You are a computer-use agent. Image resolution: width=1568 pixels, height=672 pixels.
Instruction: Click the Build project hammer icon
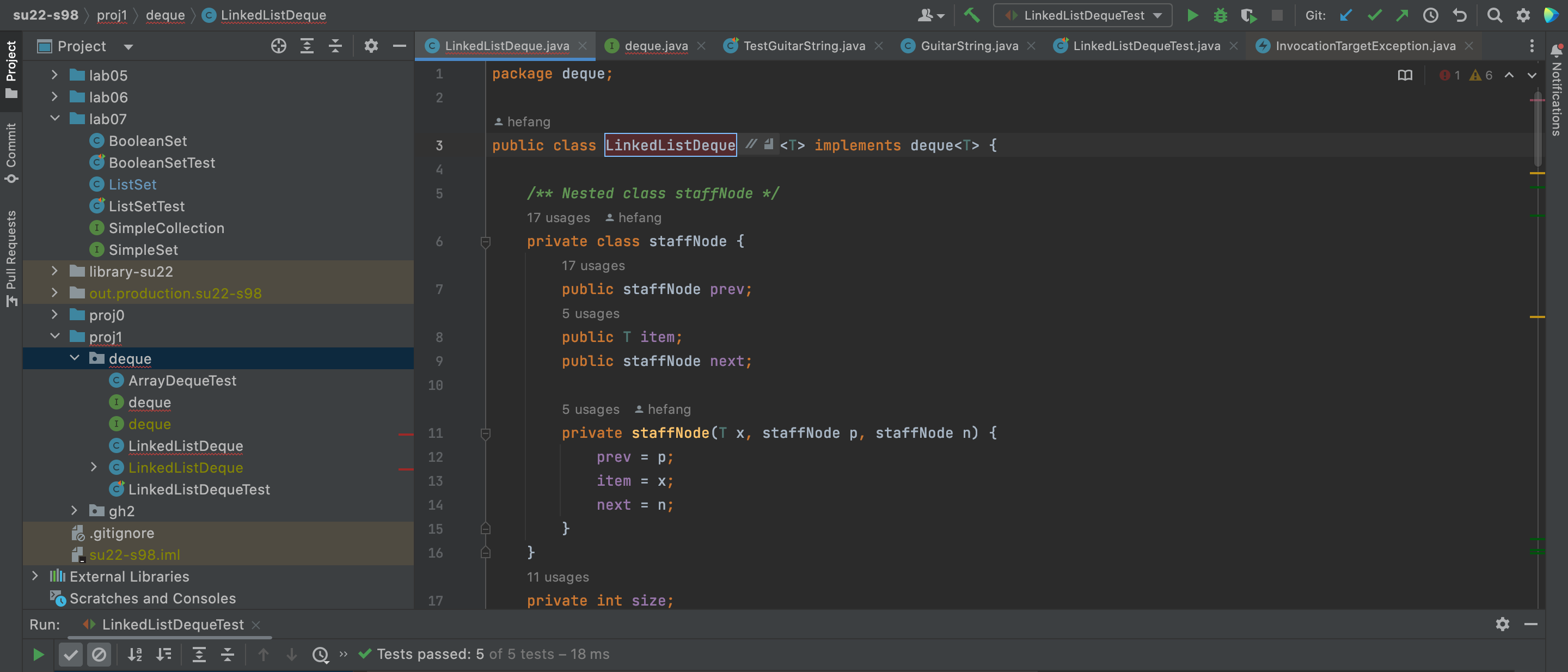971,15
